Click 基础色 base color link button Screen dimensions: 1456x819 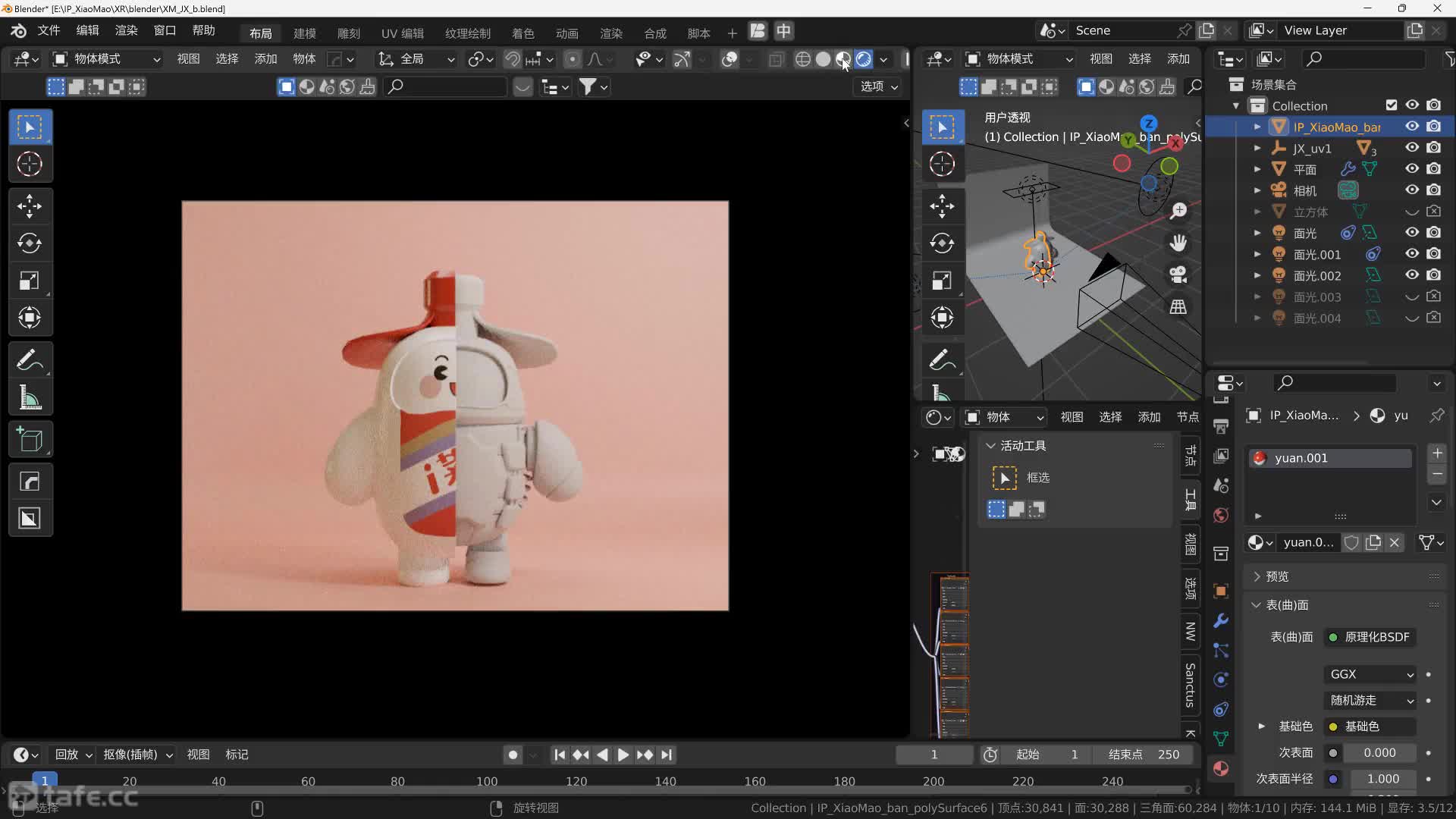[1370, 726]
